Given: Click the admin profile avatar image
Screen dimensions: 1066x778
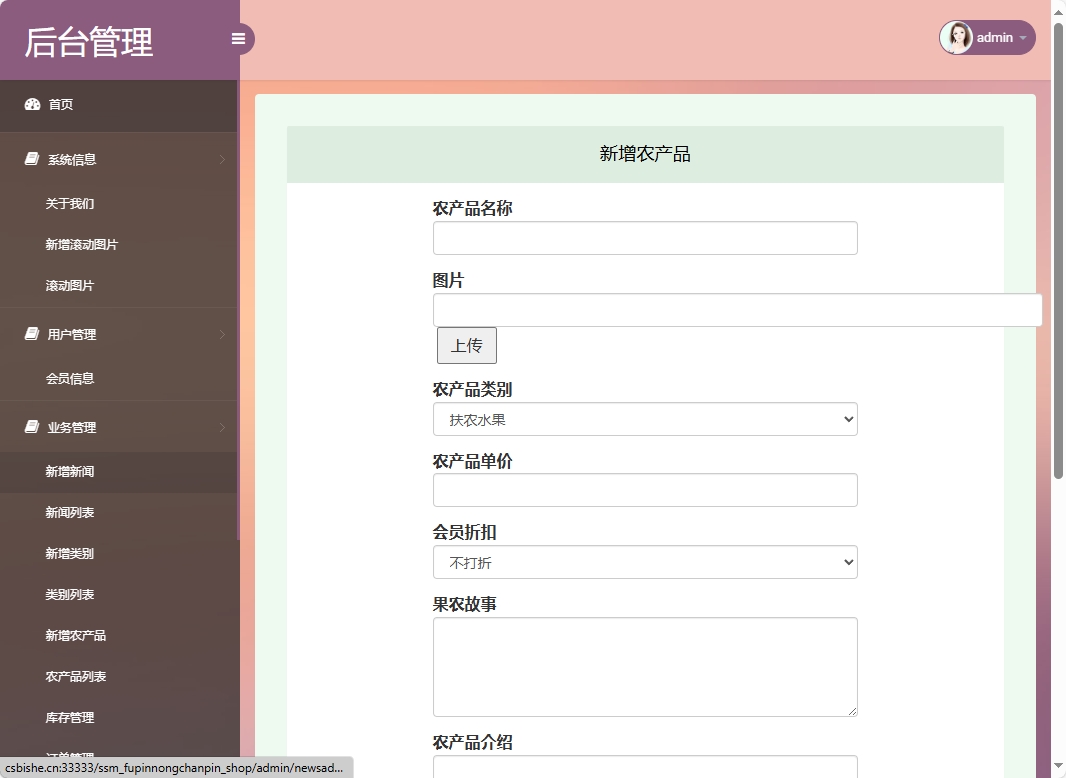Looking at the screenshot, I should pos(956,37).
